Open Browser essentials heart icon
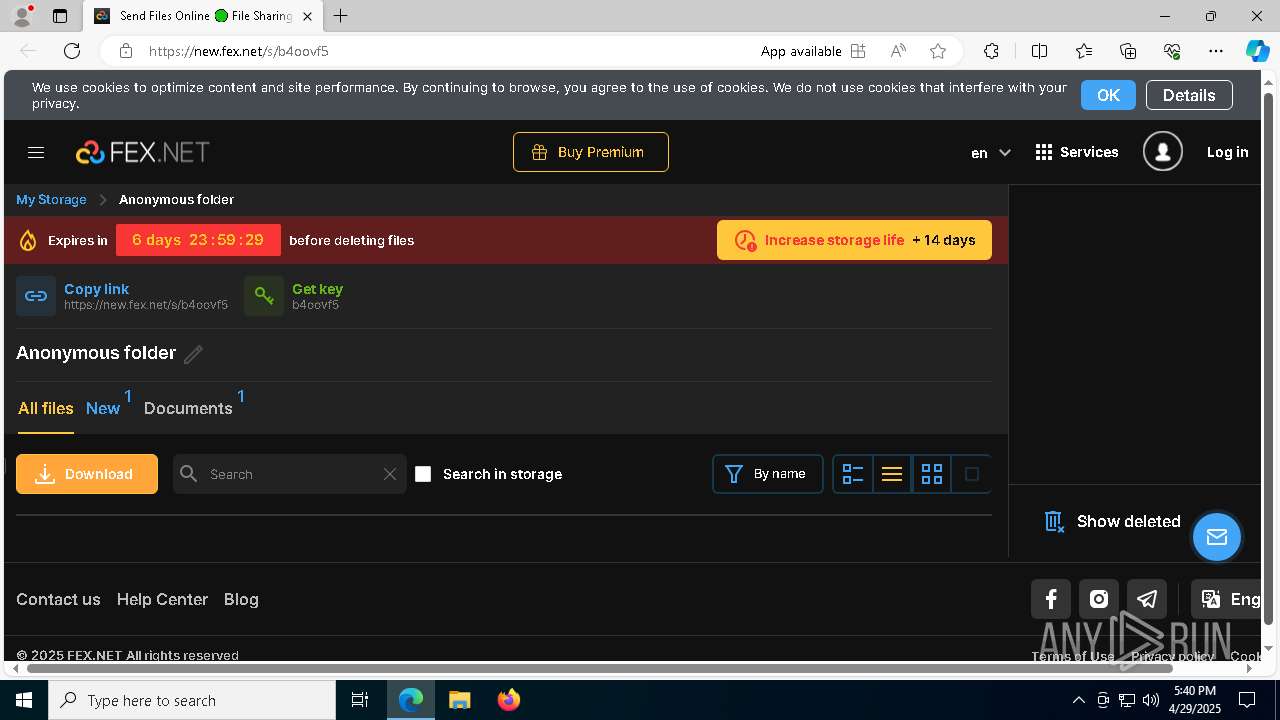The height and width of the screenshot is (720, 1280). pyautogui.click(x=1172, y=51)
